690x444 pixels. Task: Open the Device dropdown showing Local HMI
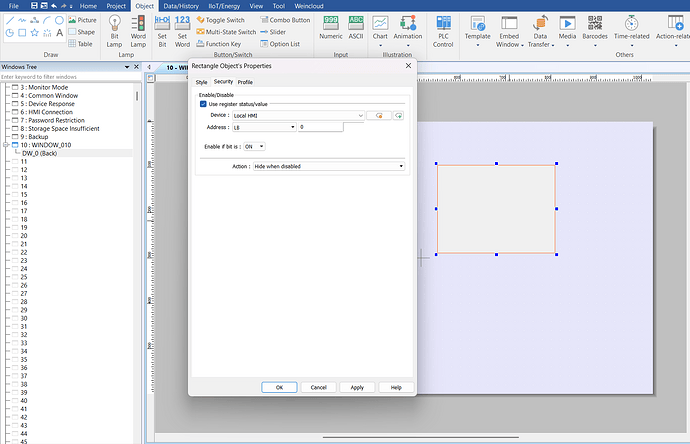pos(298,116)
